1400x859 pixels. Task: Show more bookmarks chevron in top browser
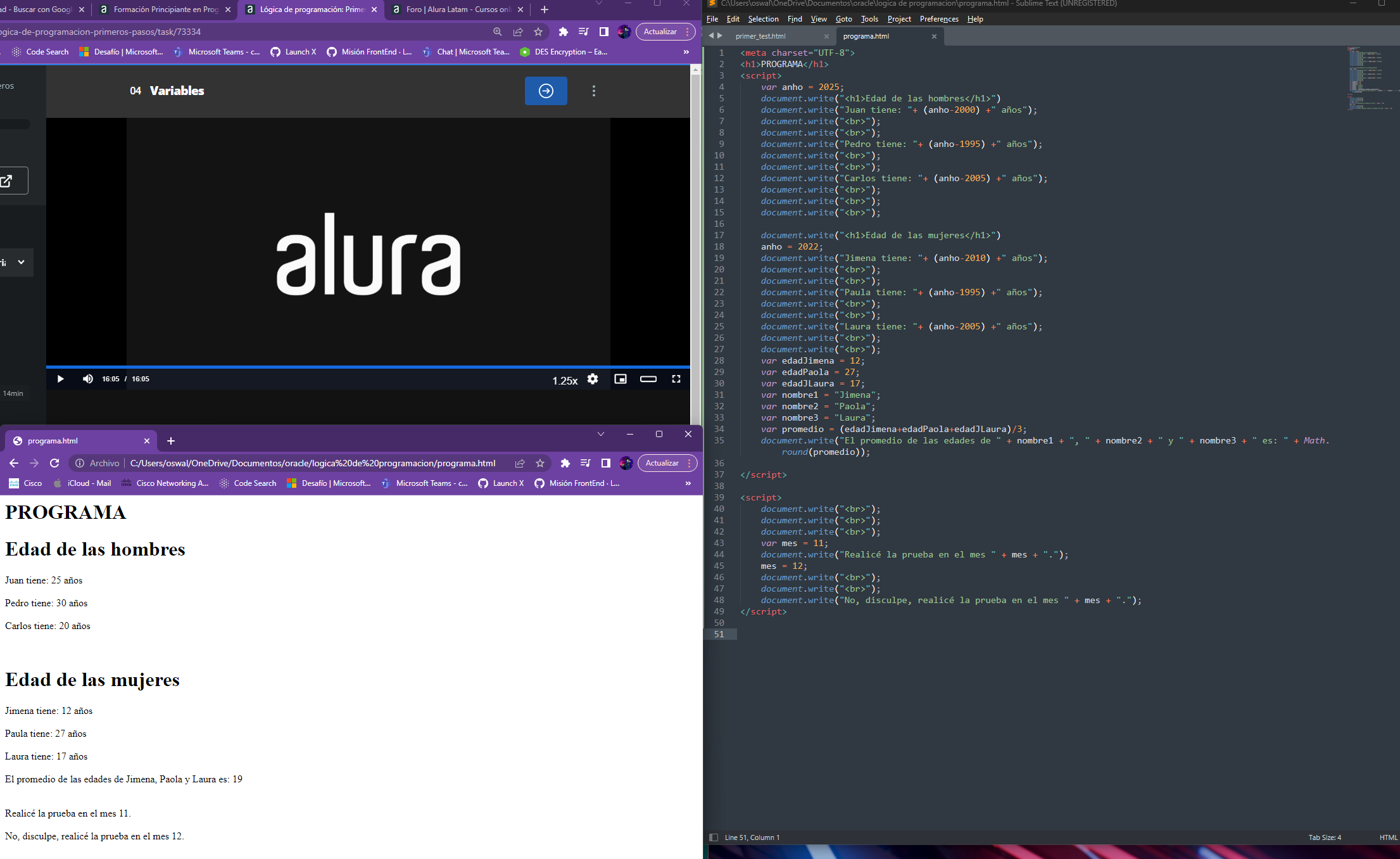pos(686,52)
